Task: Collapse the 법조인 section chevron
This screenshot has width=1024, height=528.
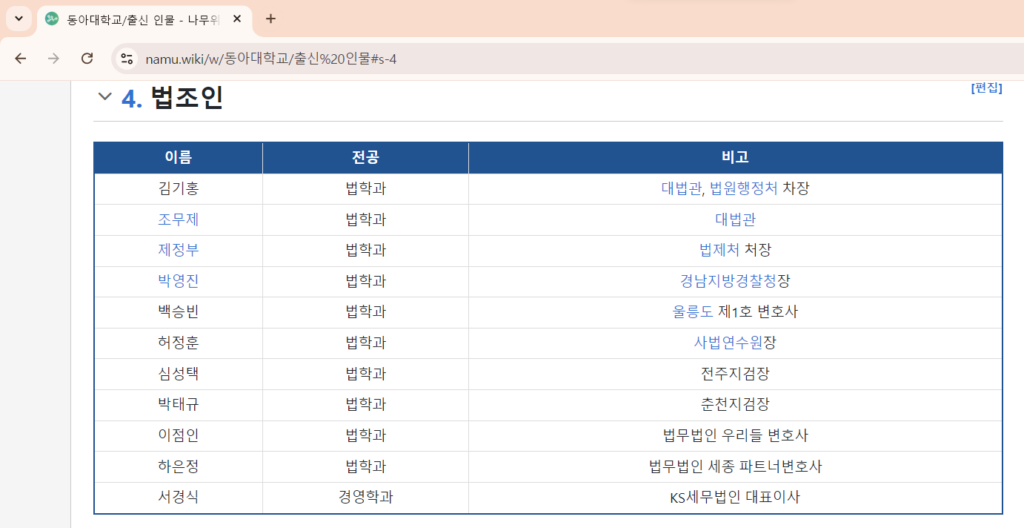Action: pos(104,97)
